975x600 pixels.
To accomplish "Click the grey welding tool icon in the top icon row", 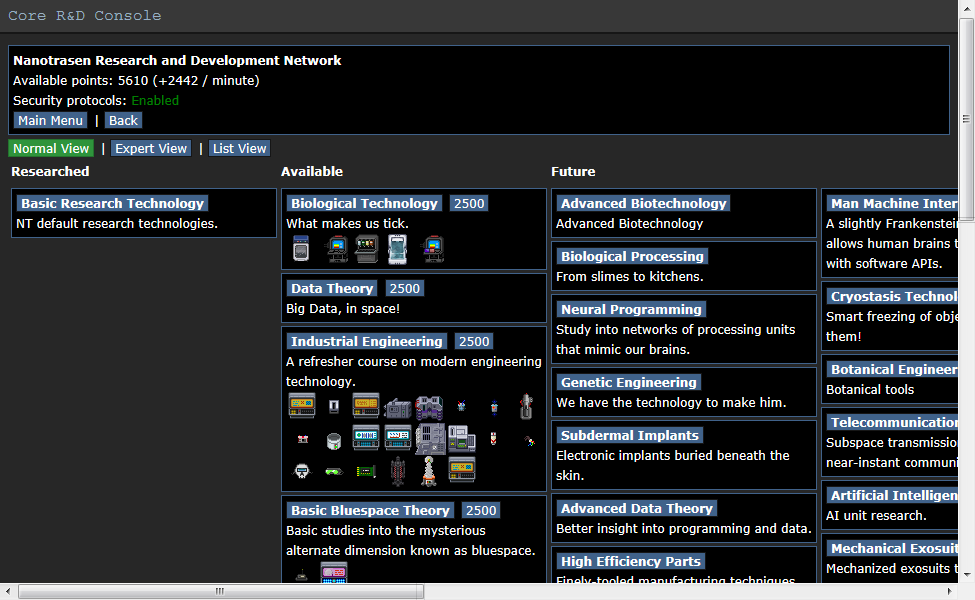I will tap(526, 407).
